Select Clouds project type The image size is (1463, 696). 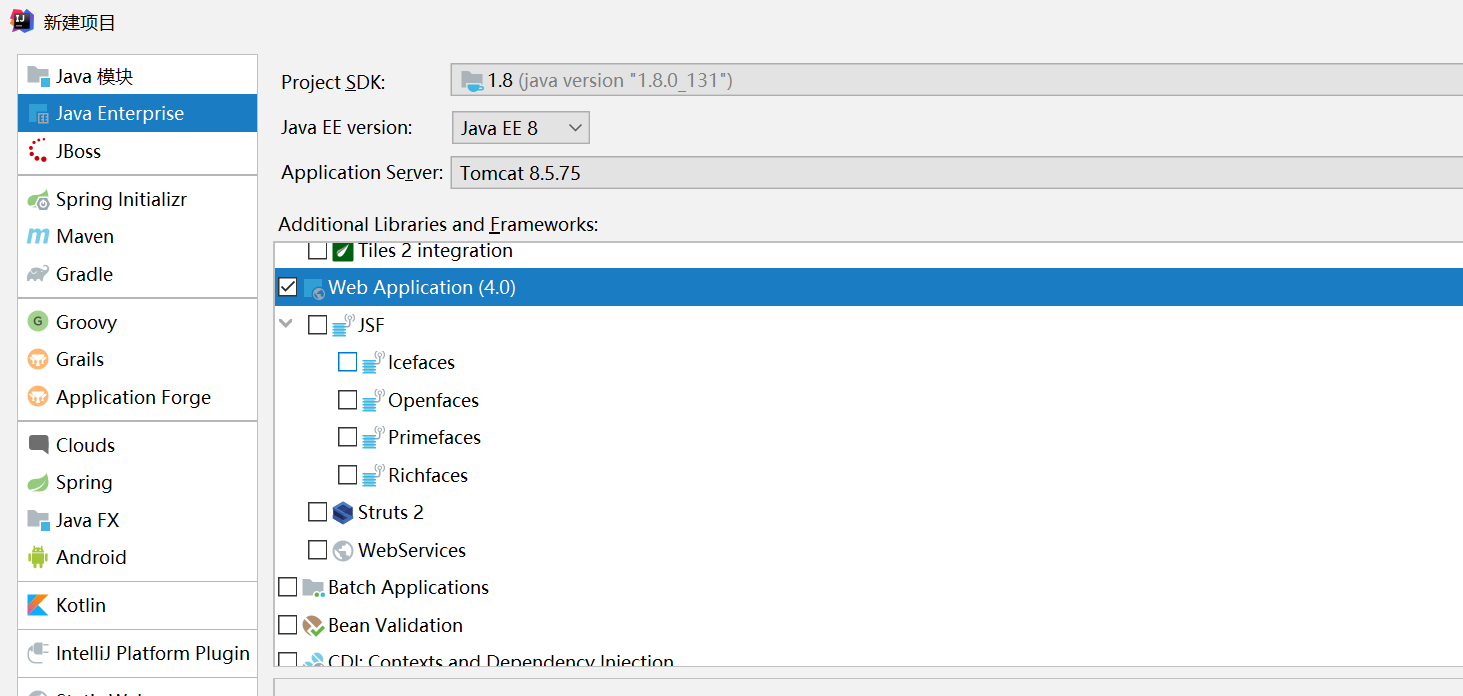pos(137,445)
